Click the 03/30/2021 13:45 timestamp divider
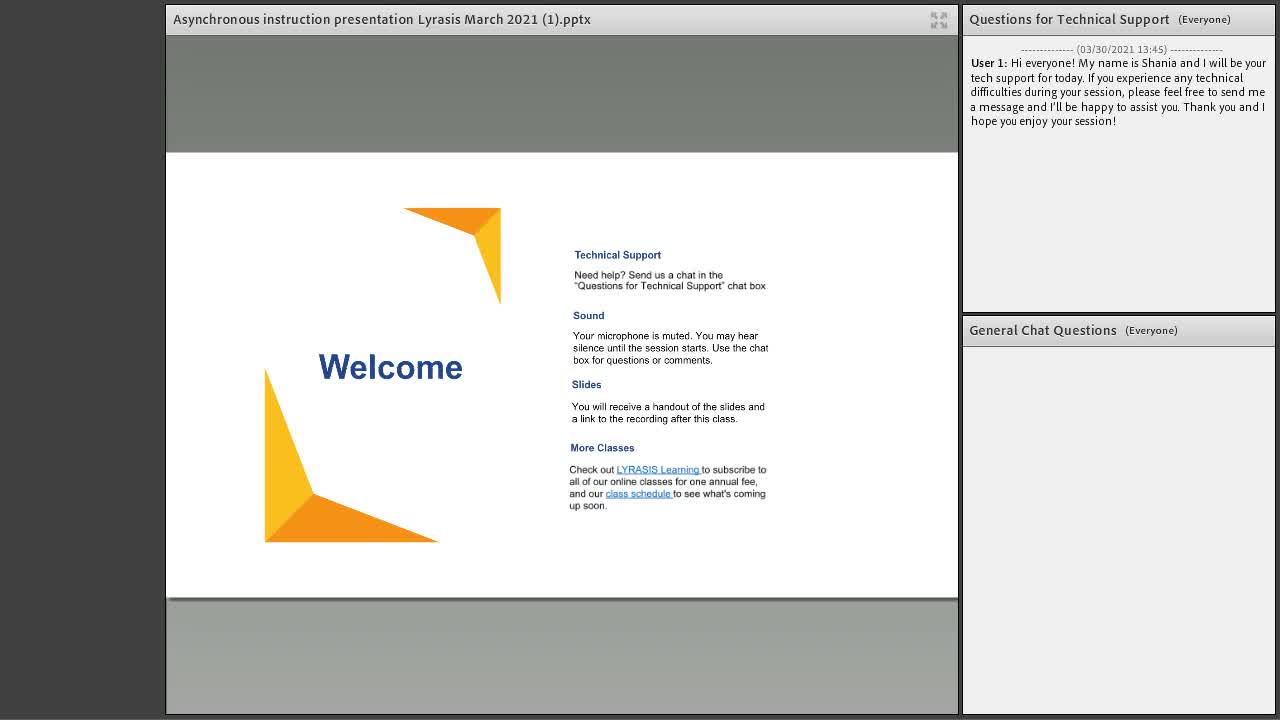Viewport: 1280px width, 720px height. pyautogui.click(x=1121, y=49)
